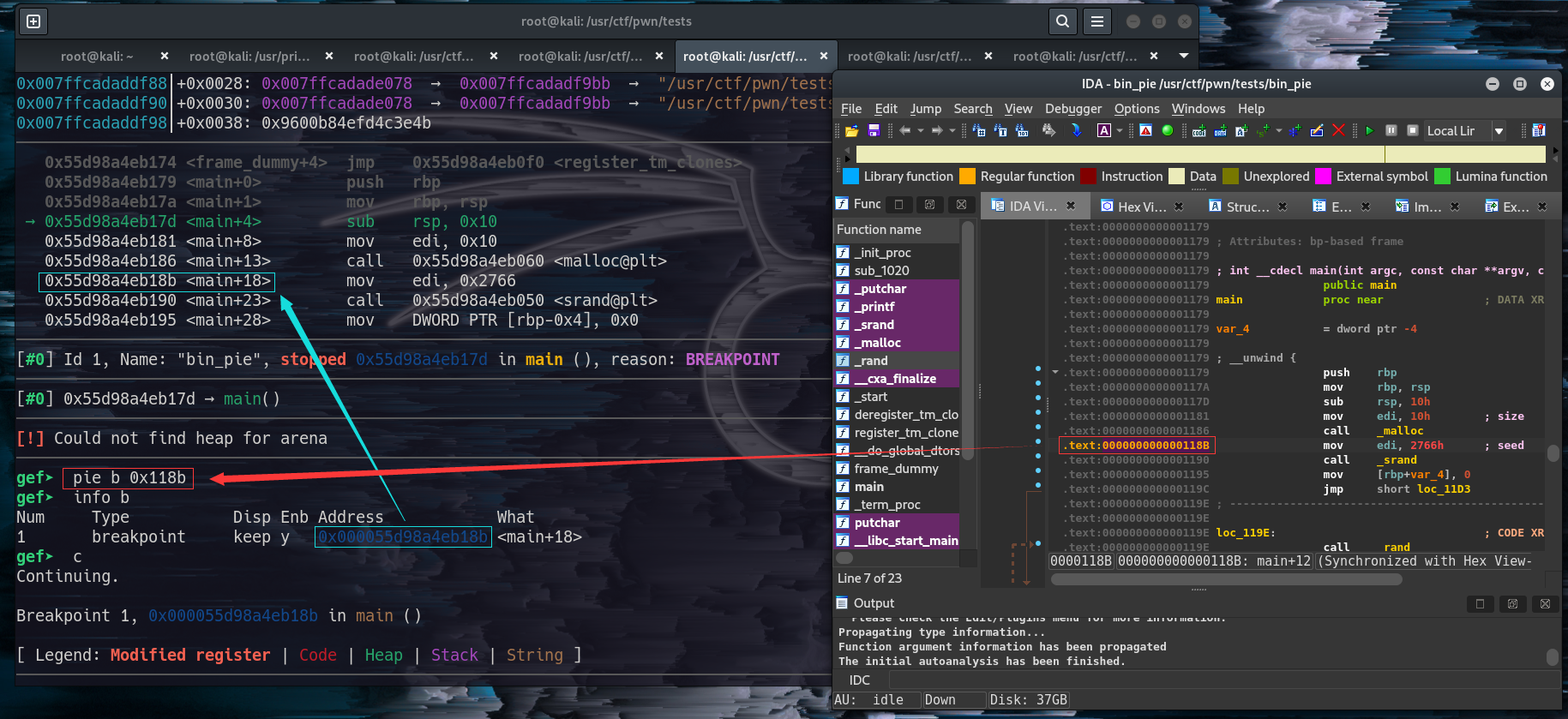1568x719 pixels.
Task: Select _srand in the Functions list
Action: (898, 325)
